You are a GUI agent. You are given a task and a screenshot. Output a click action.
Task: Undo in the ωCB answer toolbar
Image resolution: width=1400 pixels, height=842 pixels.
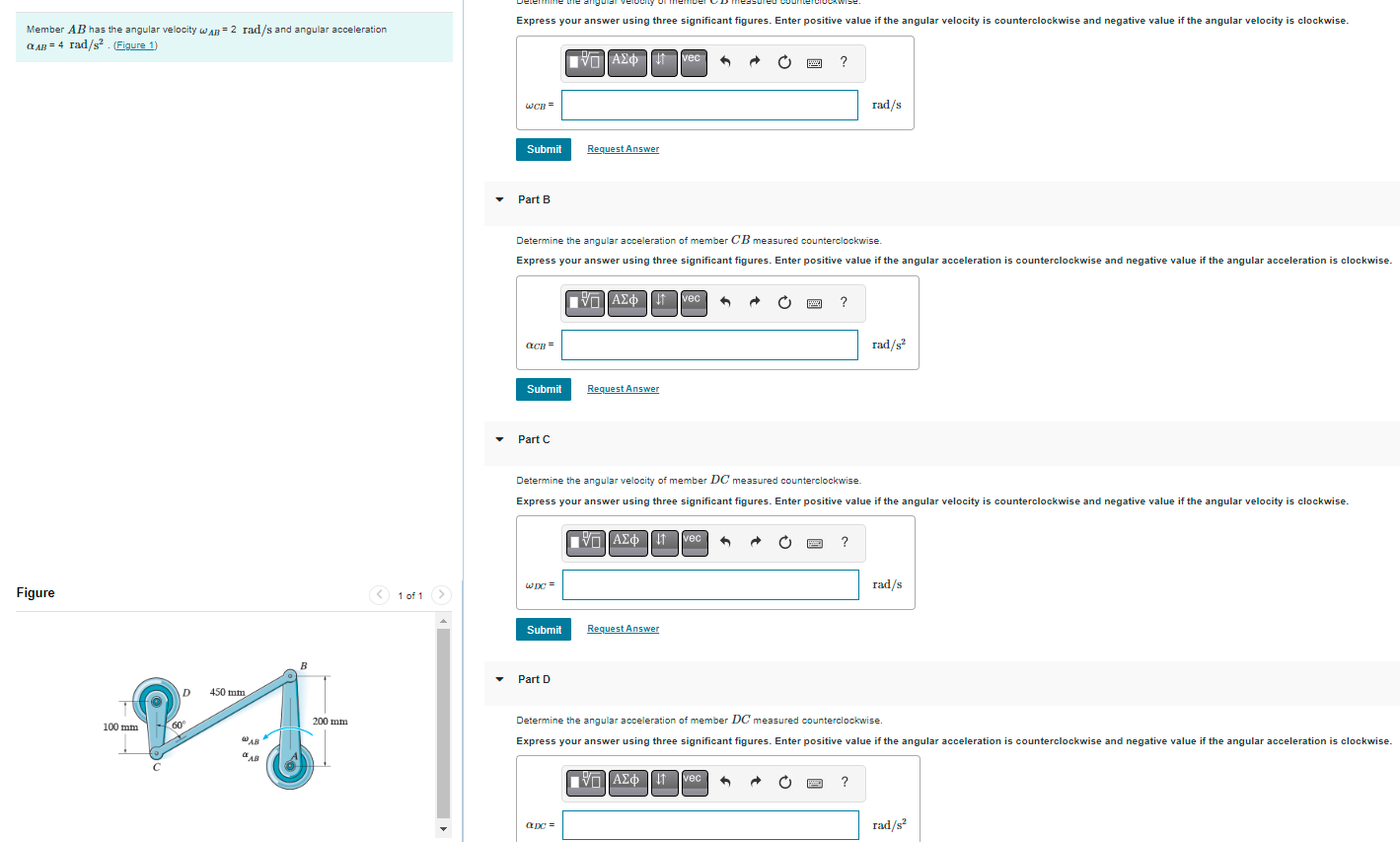pyautogui.click(x=725, y=62)
